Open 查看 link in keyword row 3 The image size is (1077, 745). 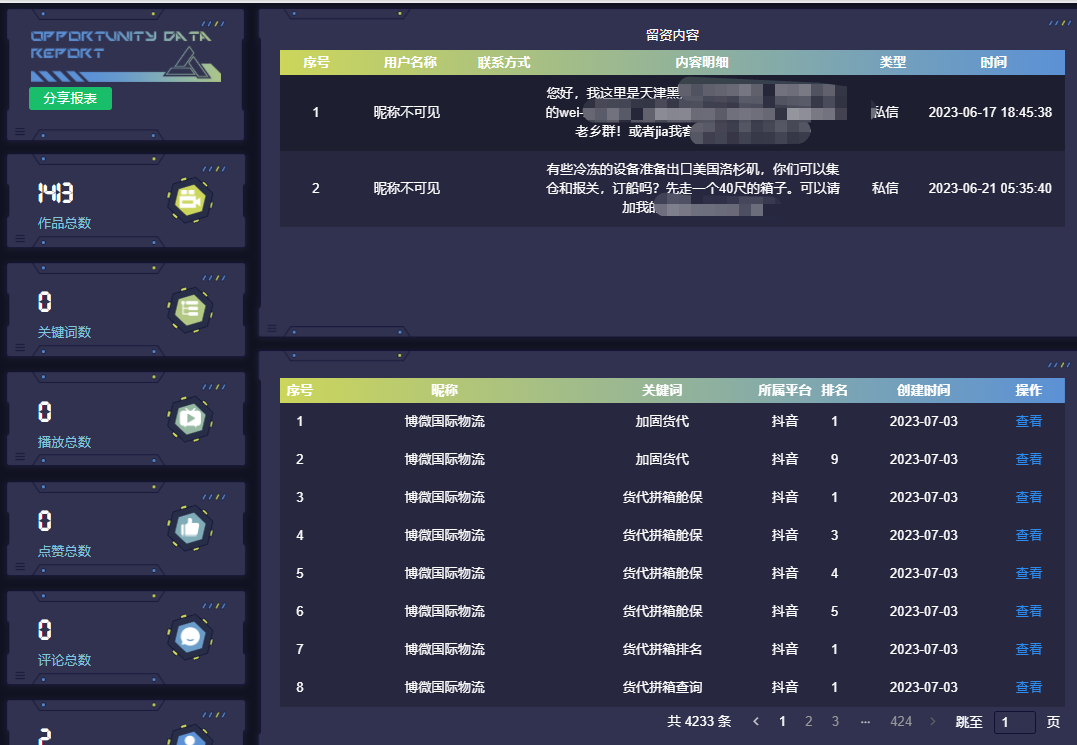[x=1028, y=497]
